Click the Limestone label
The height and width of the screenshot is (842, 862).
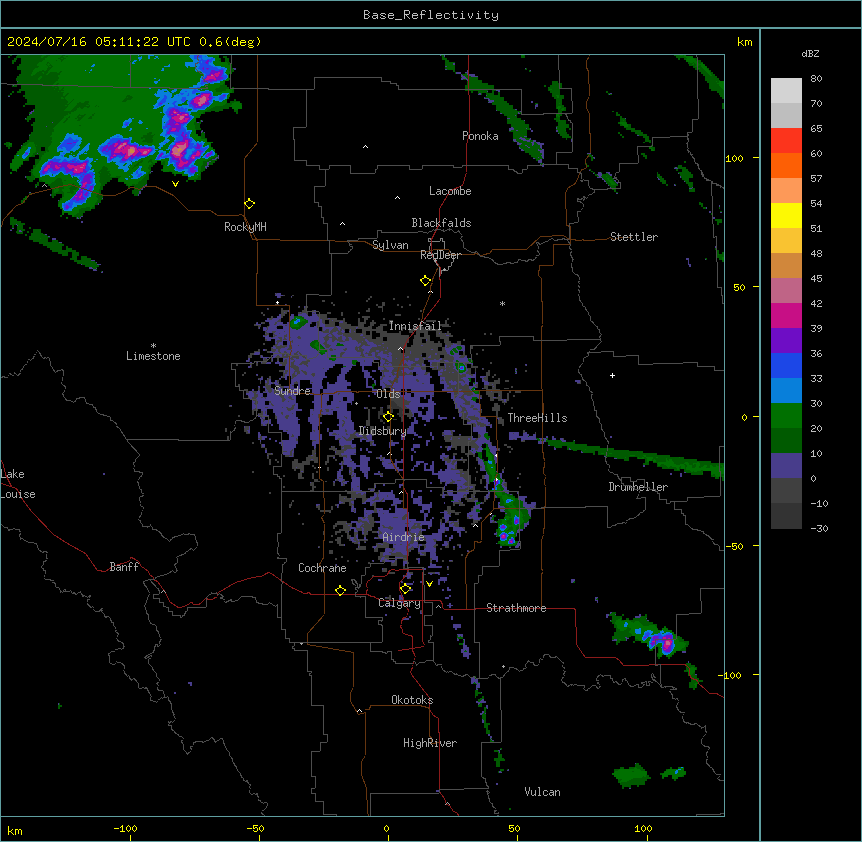tap(153, 356)
